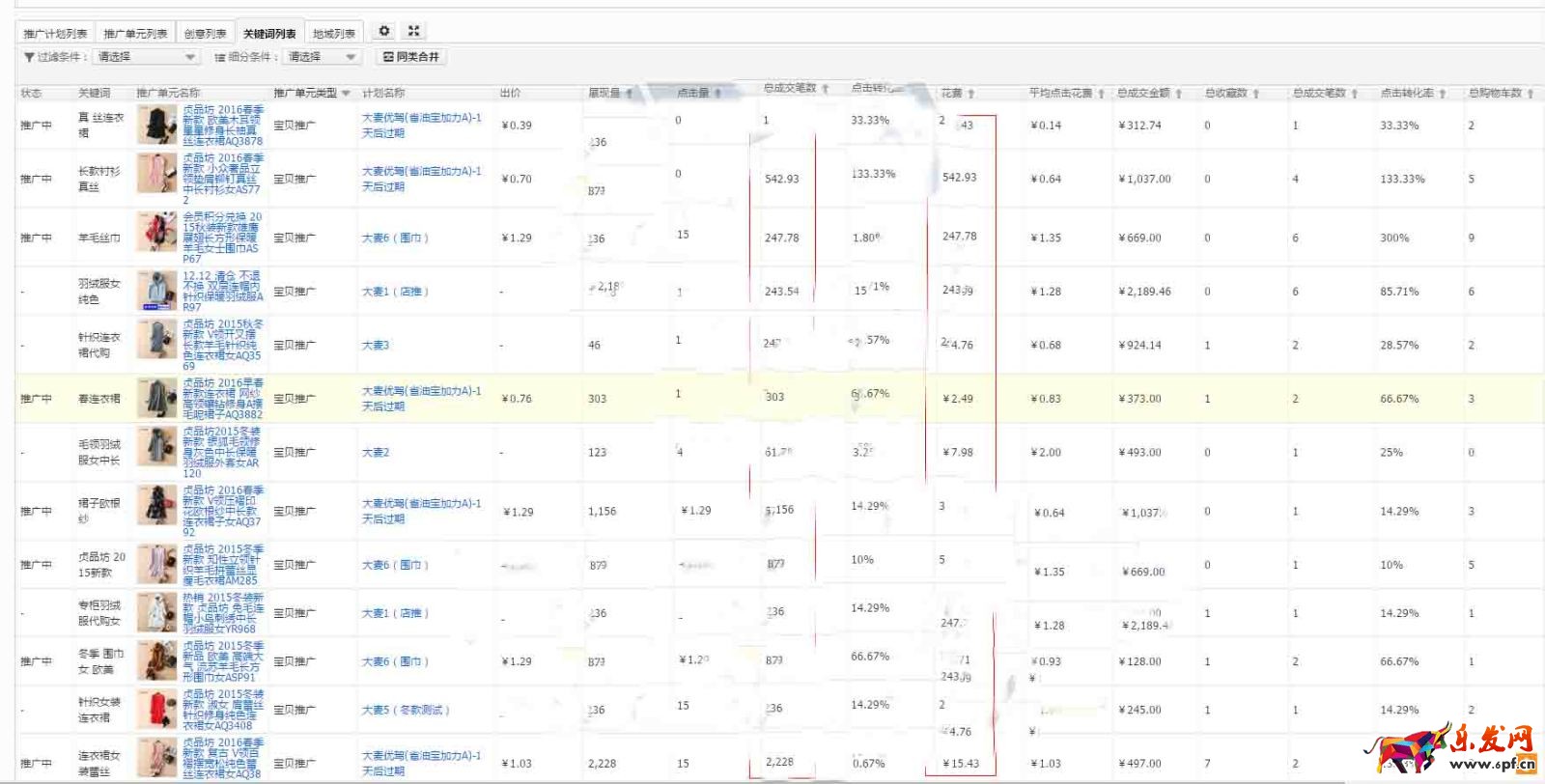Open the gear settings icon beside tabs
This screenshot has height=784, width=1545.
pos(383,31)
